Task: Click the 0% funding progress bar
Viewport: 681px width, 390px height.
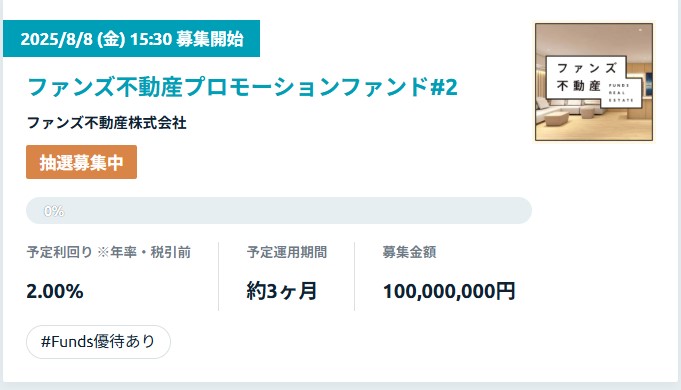Action: 279,211
